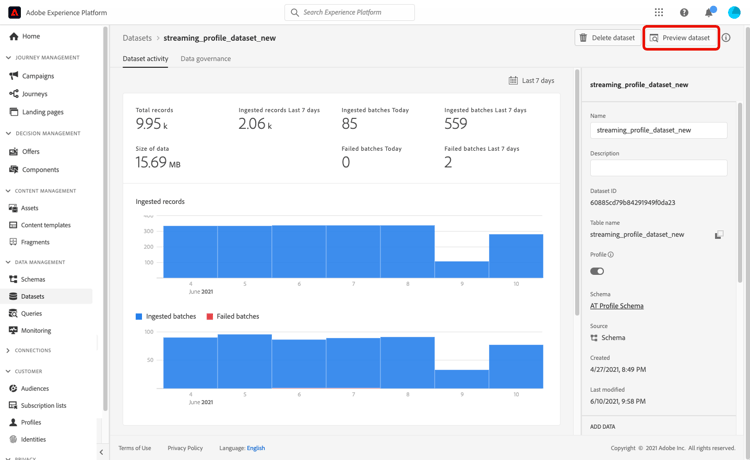This screenshot has width=750, height=460.
Task: Click the 9.95 k Total records value
Action: tap(152, 124)
